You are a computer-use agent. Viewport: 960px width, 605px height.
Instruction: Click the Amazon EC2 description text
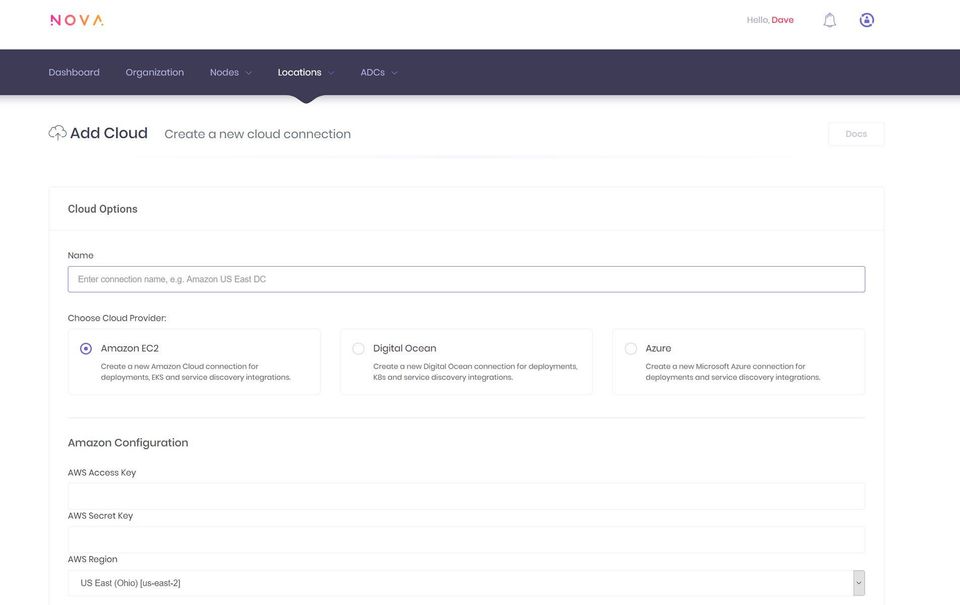pos(196,372)
